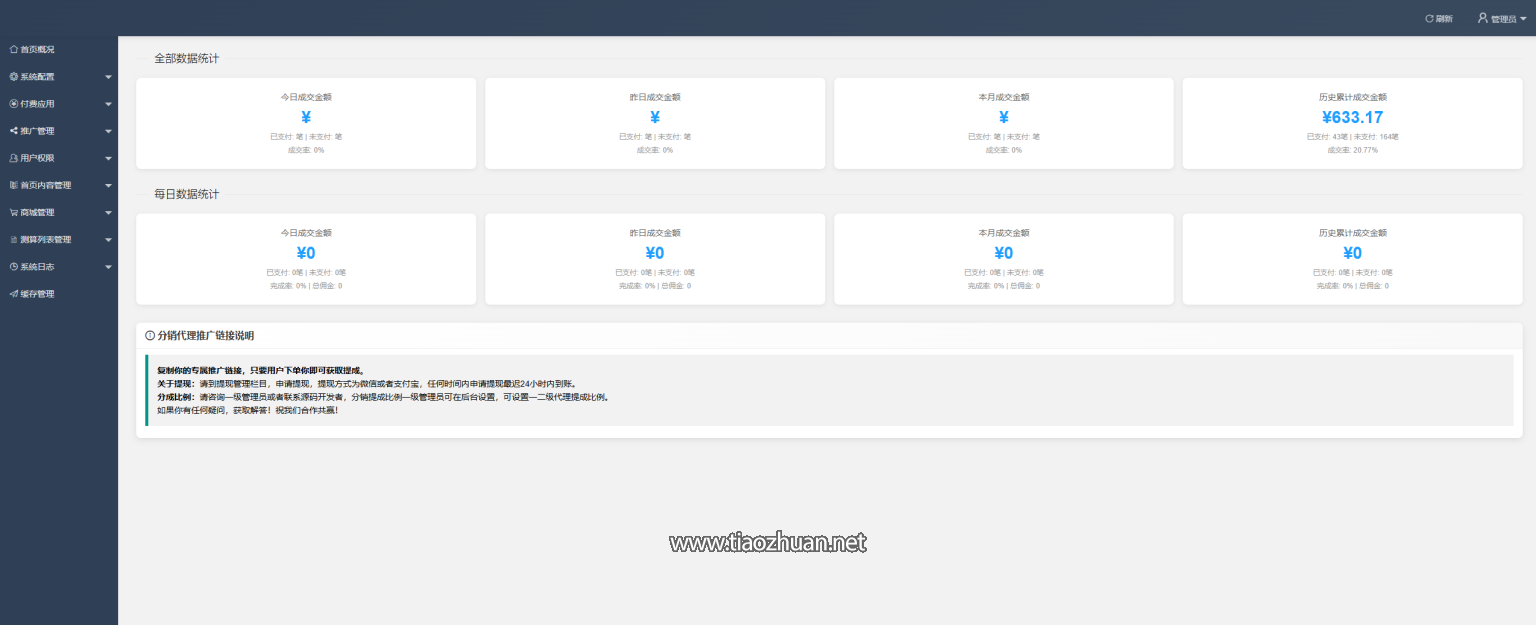This screenshot has width=1536, height=625.
Task: Click the 刷新 refresh button
Action: click(x=1436, y=17)
